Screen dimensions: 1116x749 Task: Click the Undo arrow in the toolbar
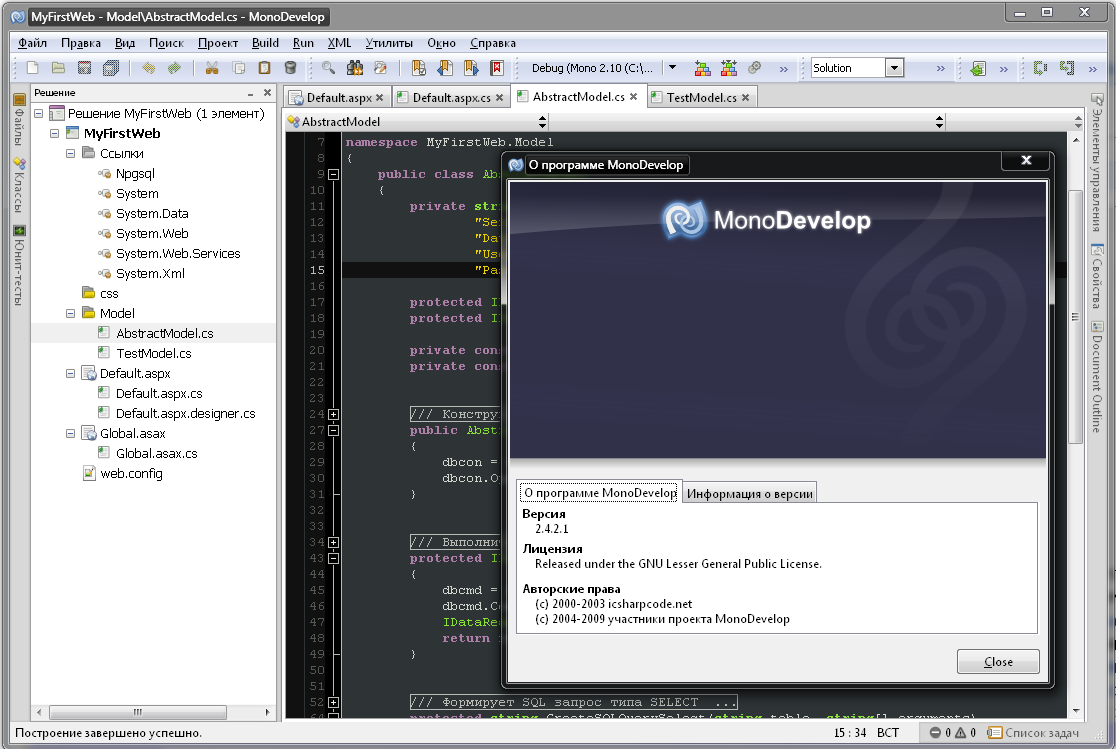[x=149, y=68]
